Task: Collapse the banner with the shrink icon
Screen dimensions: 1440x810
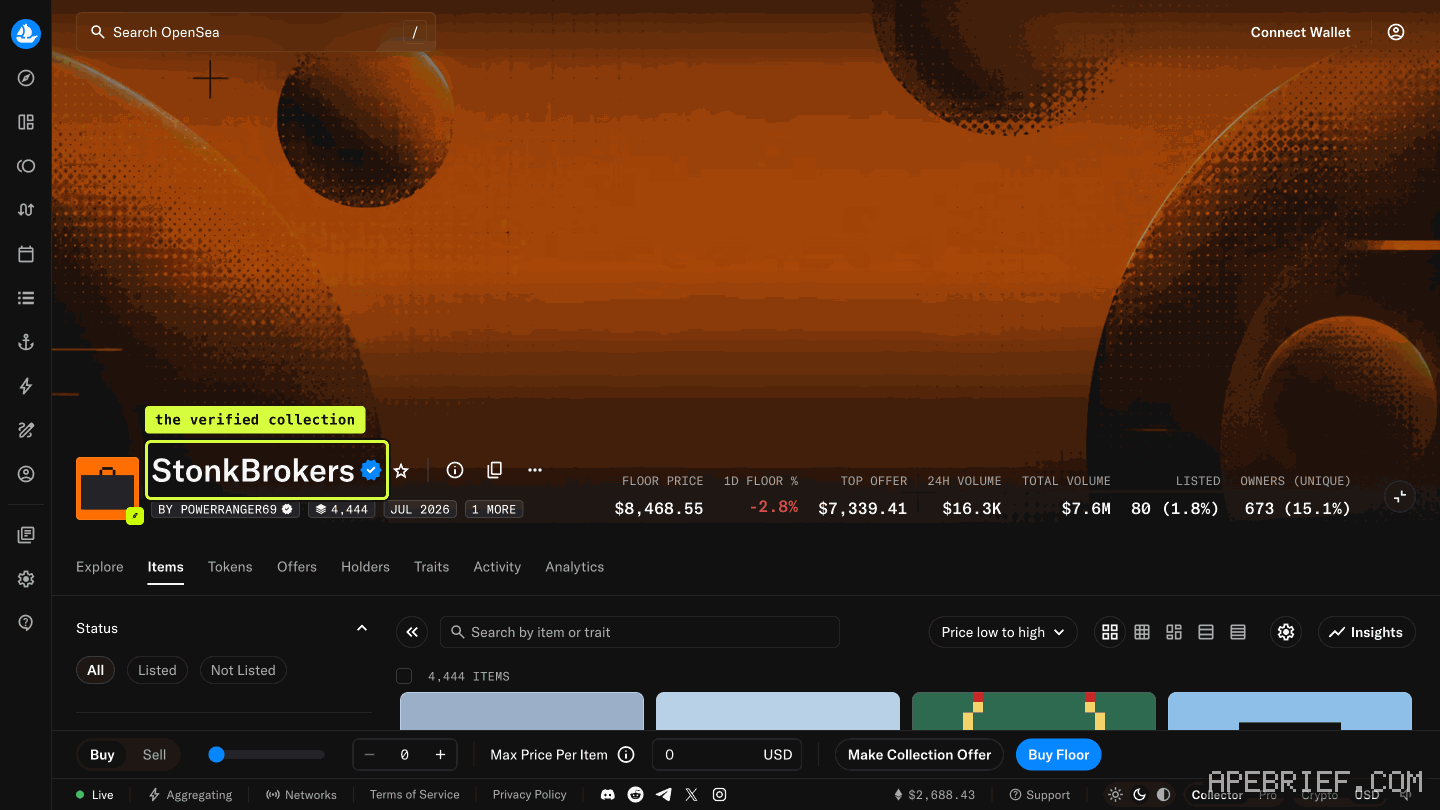Action: coord(1400,496)
